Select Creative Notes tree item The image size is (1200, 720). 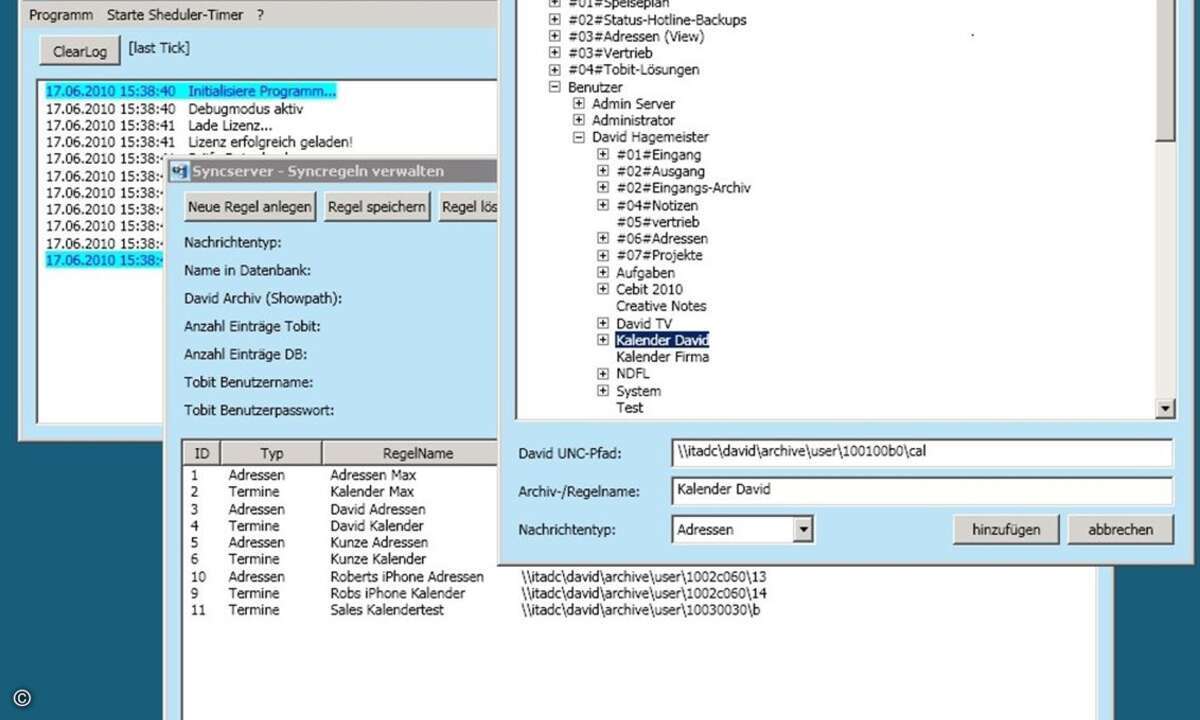[661, 306]
